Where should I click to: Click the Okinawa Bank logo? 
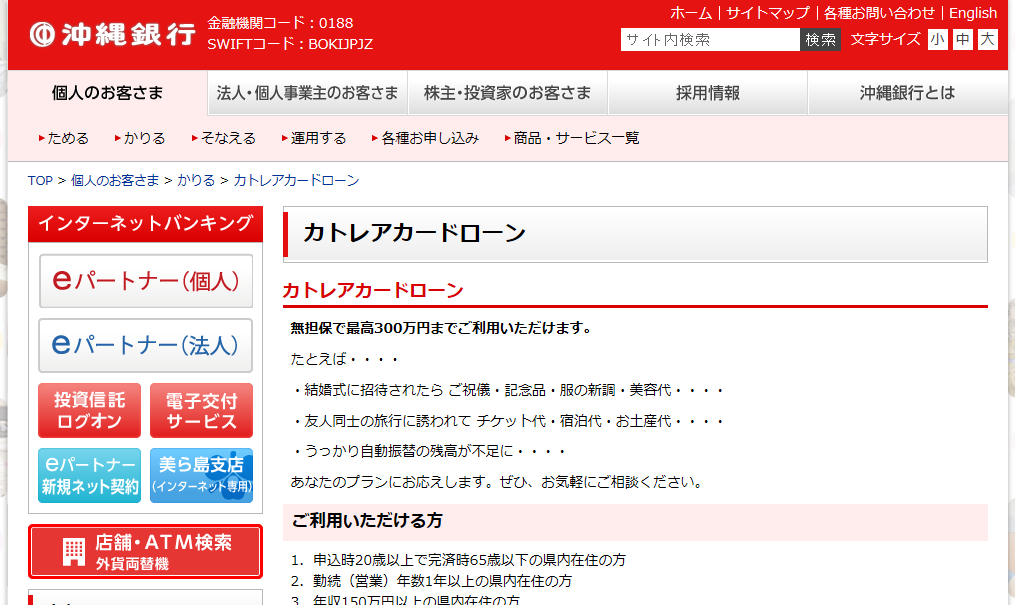coord(112,34)
